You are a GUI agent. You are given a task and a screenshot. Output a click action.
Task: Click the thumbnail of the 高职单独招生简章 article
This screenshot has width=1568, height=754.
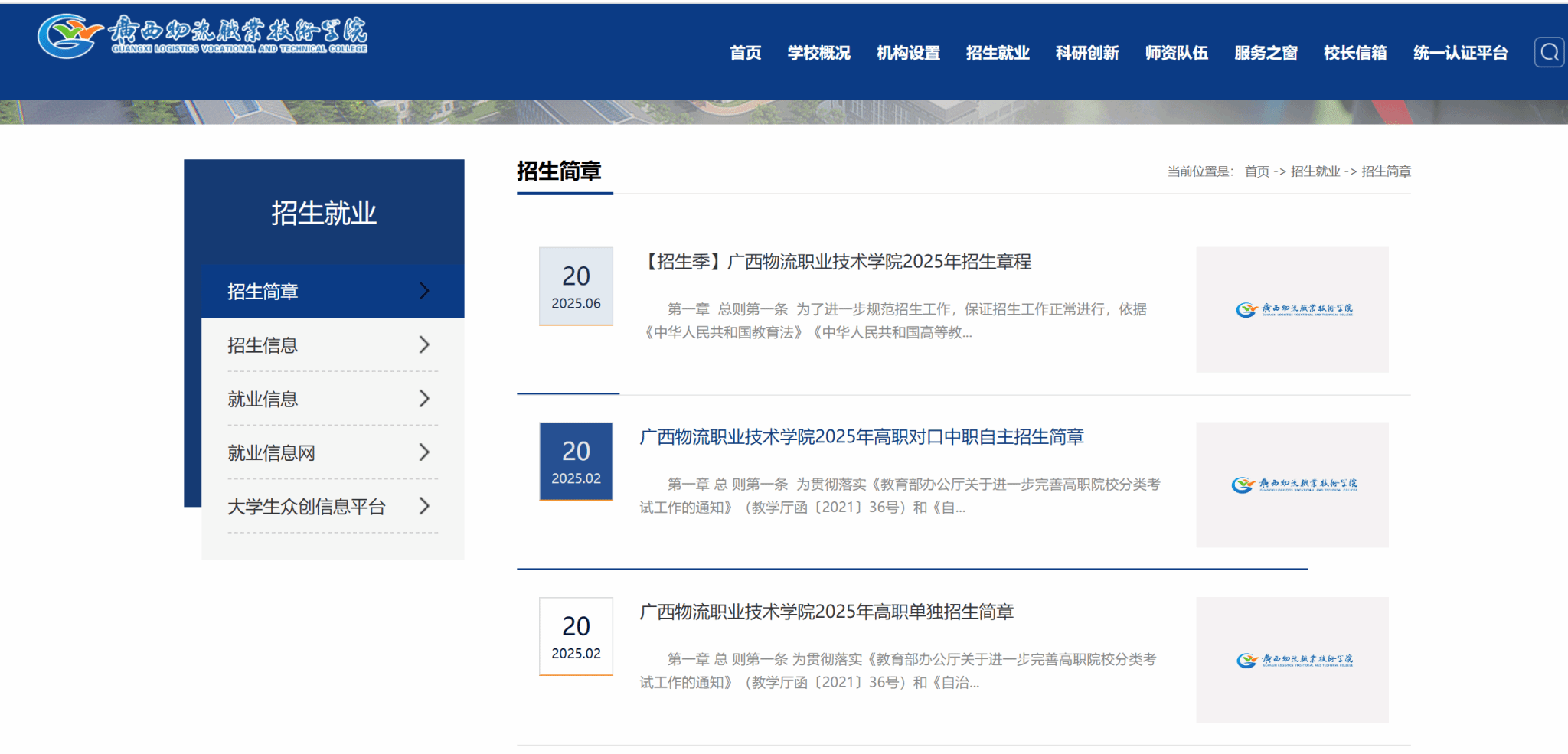(x=1292, y=660)
